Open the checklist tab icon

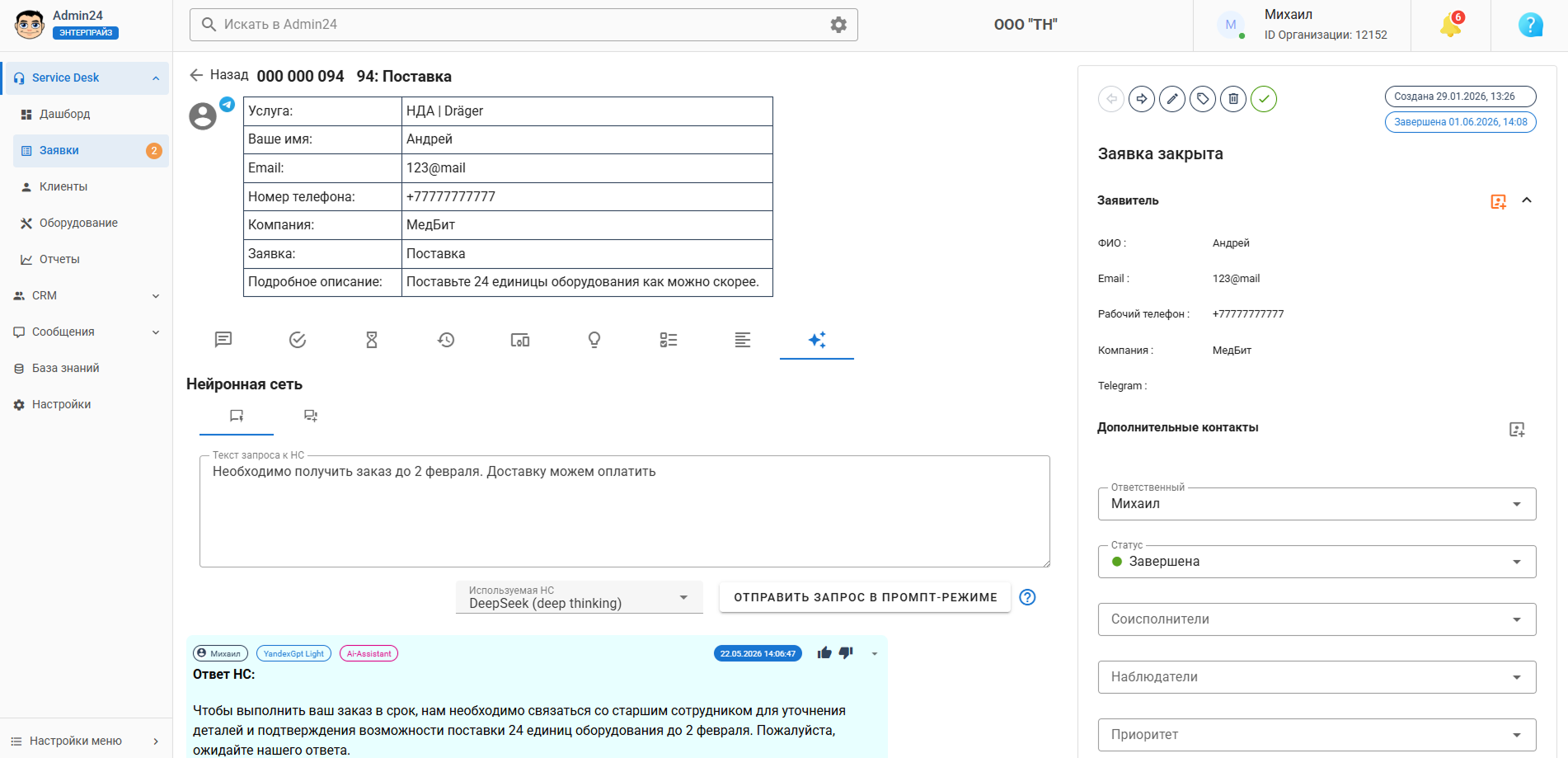[x=669, y=340]
